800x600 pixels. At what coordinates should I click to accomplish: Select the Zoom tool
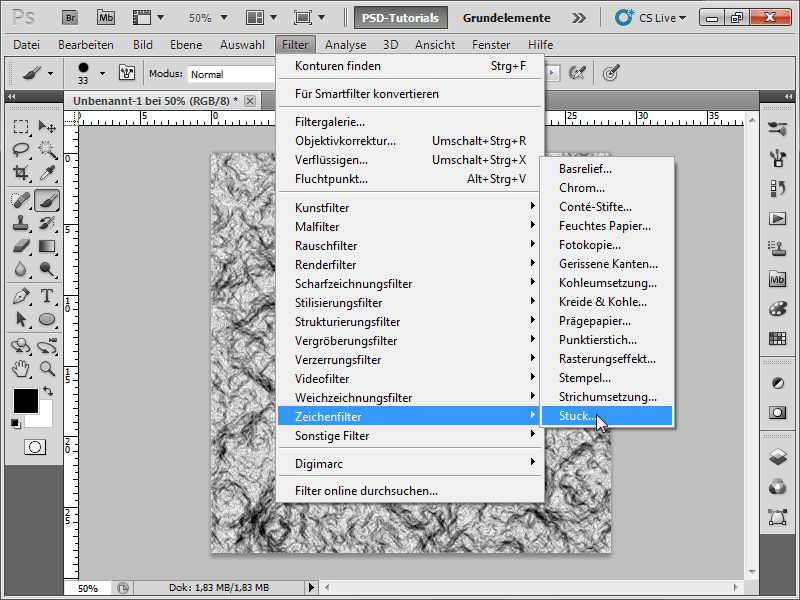[47, 369]
